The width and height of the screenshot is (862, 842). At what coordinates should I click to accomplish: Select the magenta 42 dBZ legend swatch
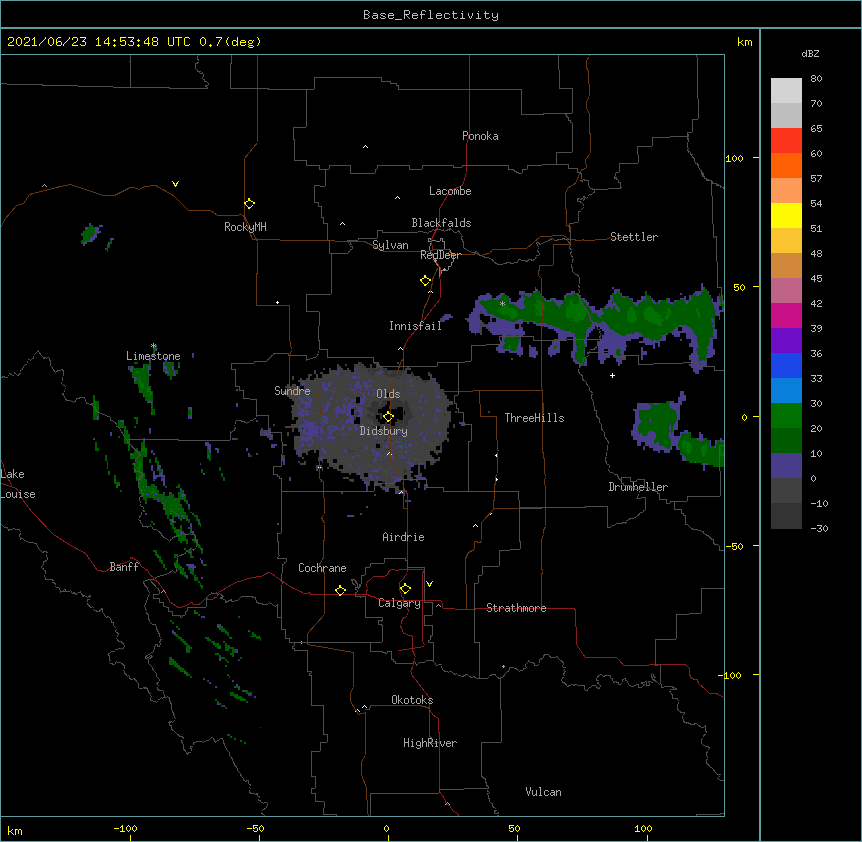pos(786,315)
